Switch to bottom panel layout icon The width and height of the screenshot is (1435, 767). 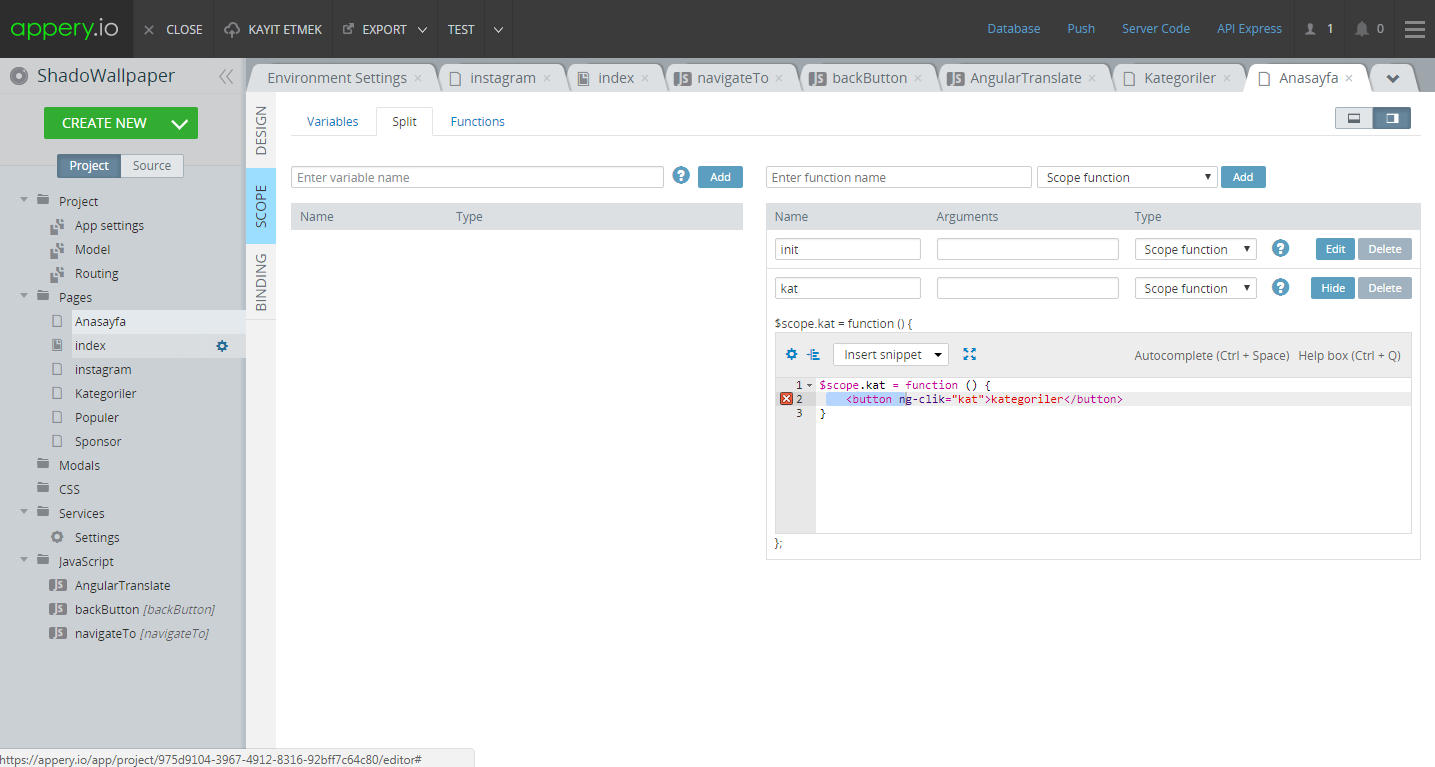1354,118
